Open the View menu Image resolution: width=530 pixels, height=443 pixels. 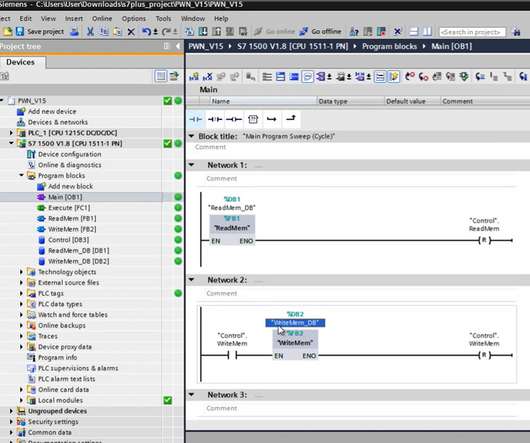(x=48, y=19)
